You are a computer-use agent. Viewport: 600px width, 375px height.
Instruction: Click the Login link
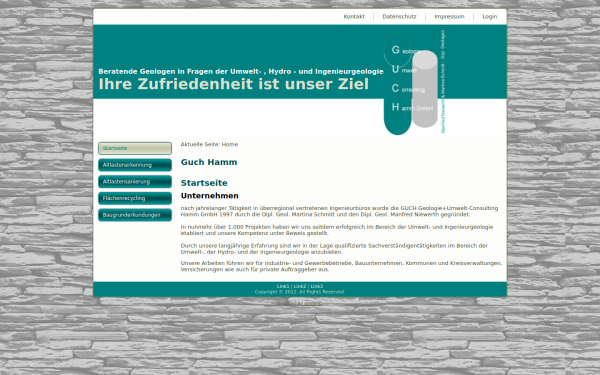489,16
